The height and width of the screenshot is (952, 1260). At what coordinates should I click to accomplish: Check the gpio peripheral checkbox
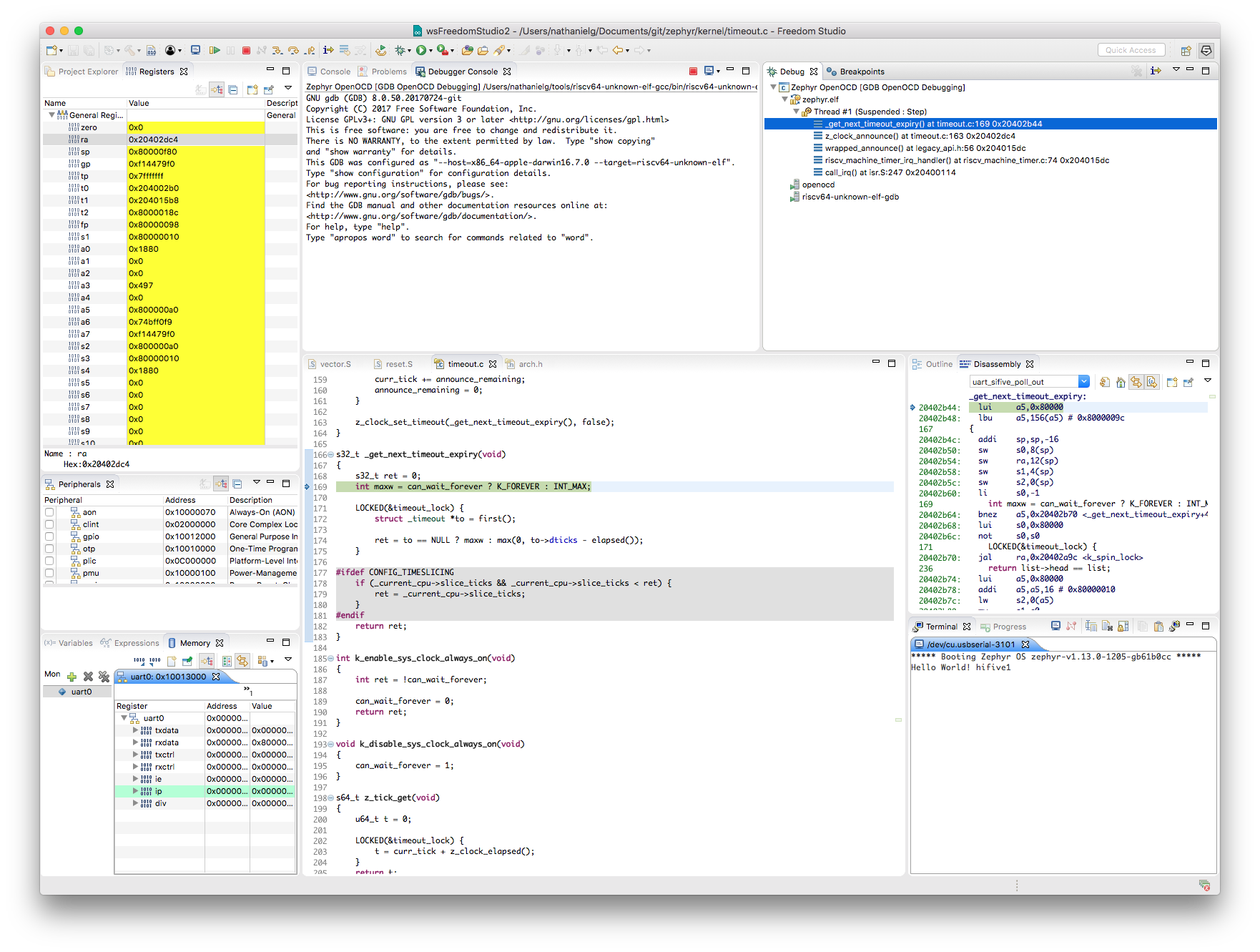49,536
